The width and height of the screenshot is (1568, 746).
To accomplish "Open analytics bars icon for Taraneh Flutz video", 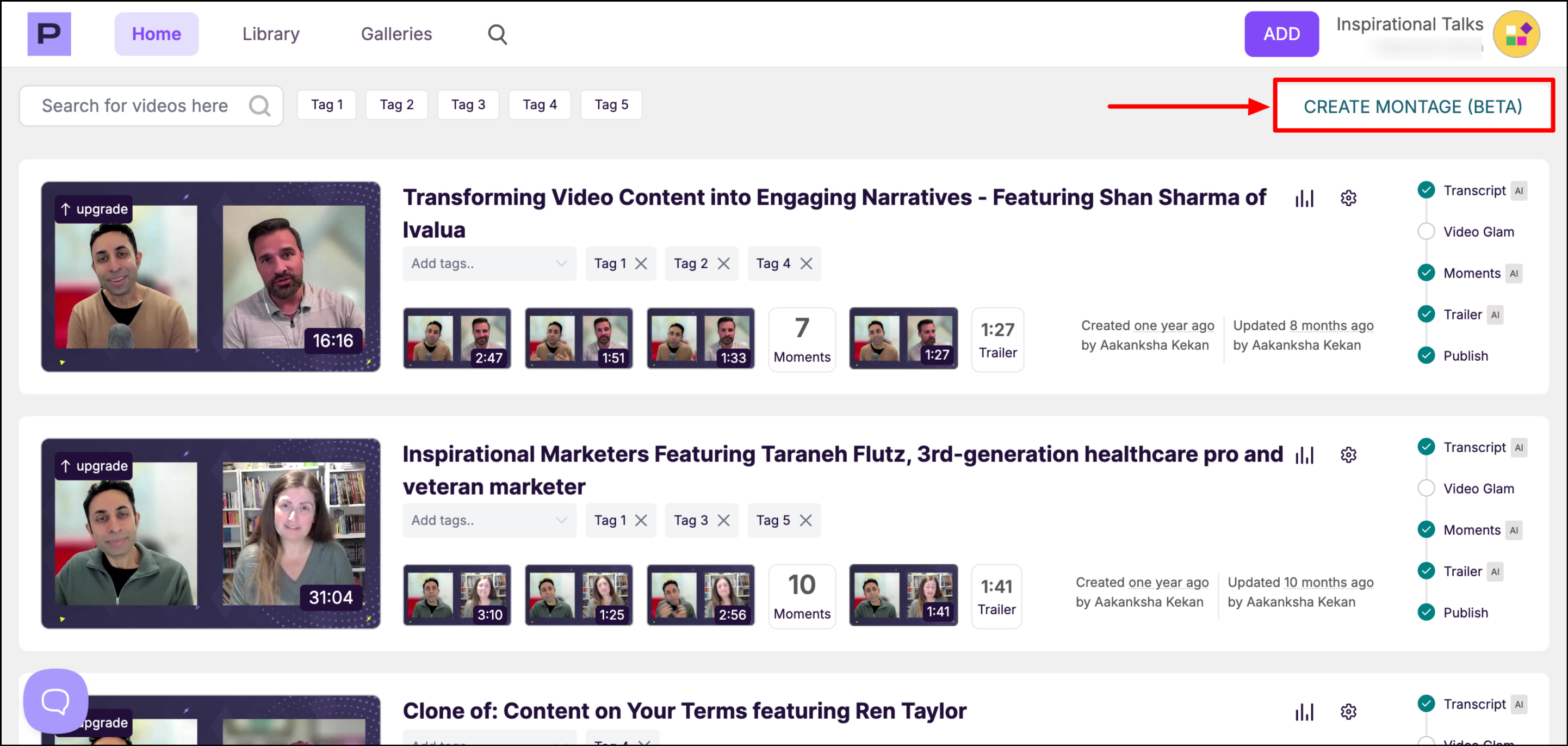I will (x=1304, y=455).
